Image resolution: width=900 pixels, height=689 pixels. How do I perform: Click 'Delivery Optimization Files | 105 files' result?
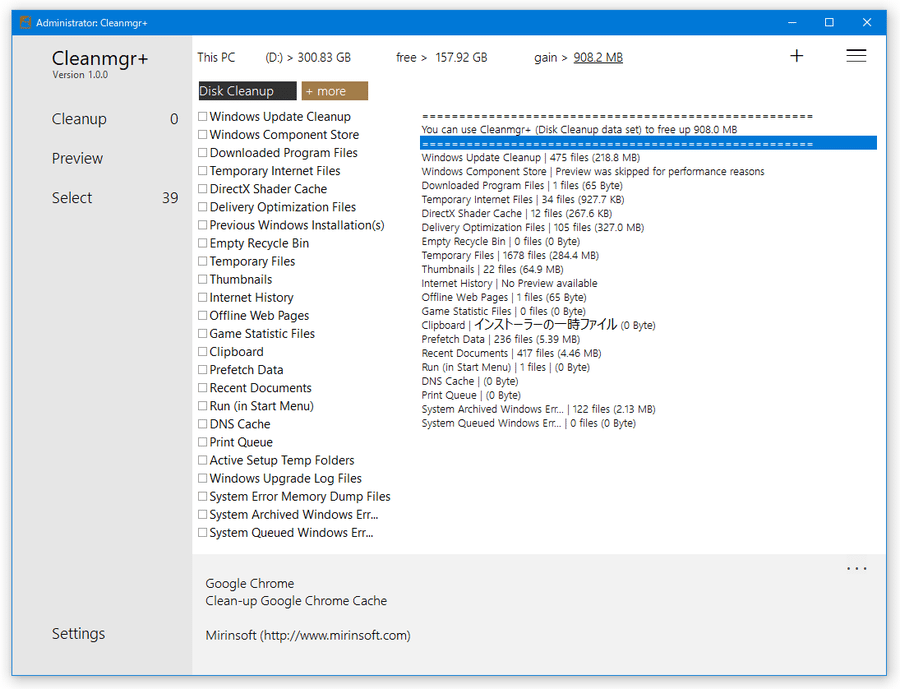[x=533, y=227]
